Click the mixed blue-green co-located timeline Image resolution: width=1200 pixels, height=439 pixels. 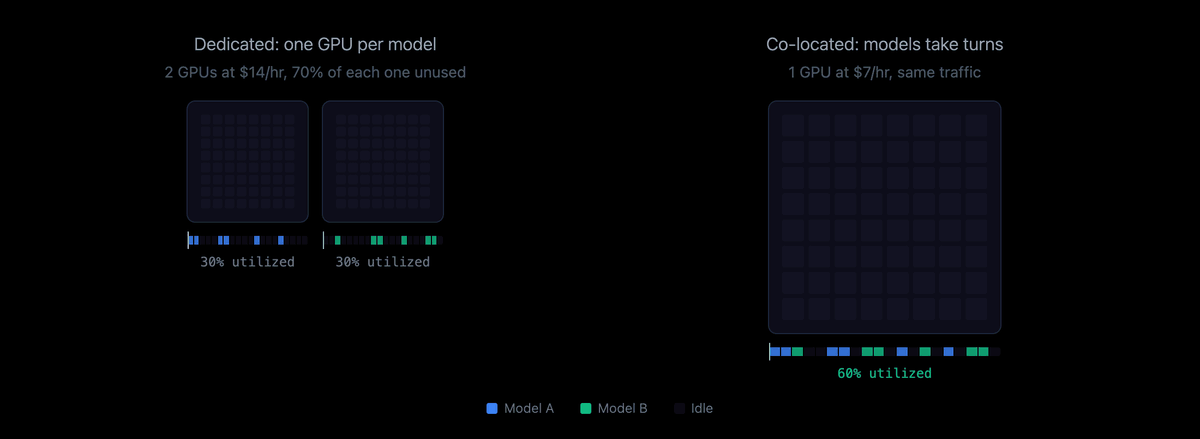pyautogui.click(x=885, y=352)
